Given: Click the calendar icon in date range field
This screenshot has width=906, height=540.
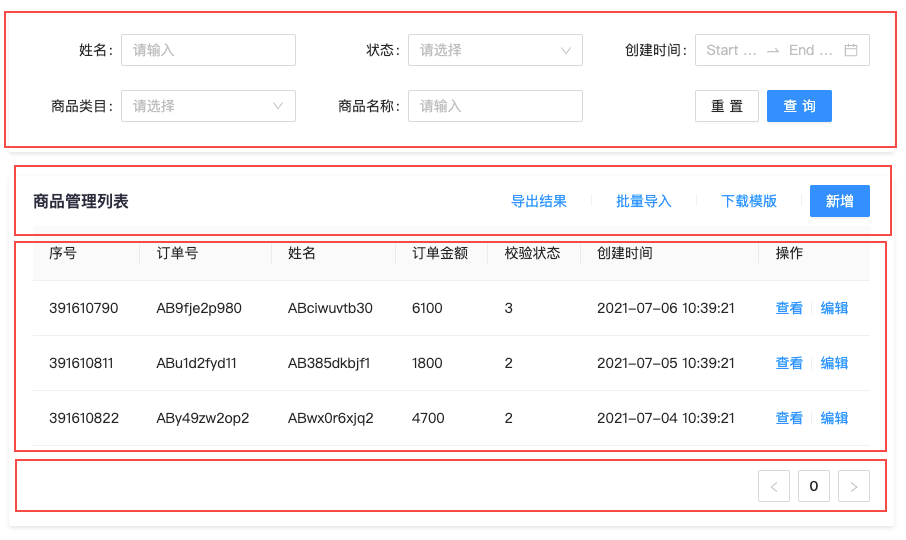Looking at the screenshot, I should 851,50.
